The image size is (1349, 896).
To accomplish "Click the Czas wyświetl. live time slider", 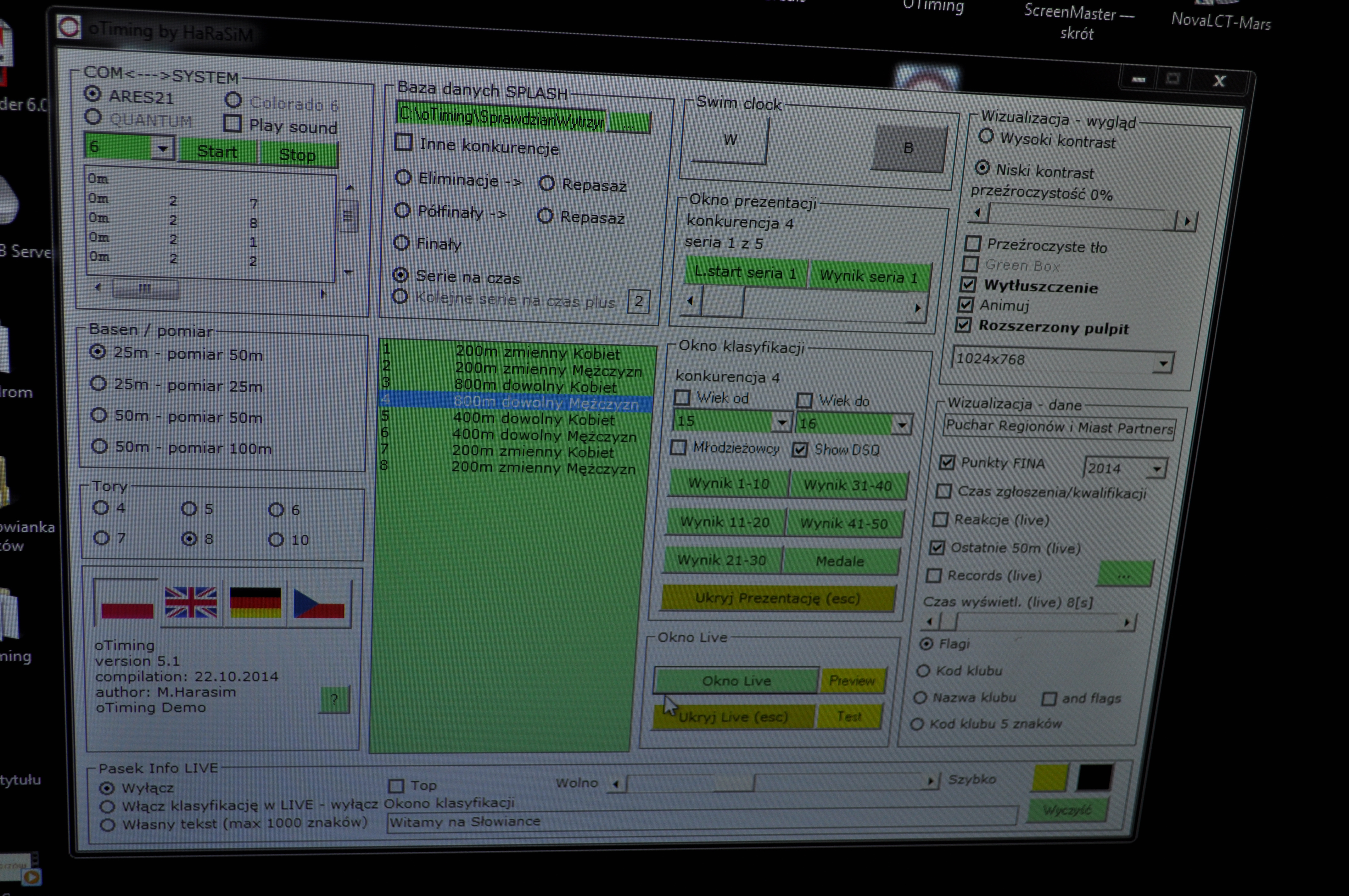I will click(x=1028, y=622).
